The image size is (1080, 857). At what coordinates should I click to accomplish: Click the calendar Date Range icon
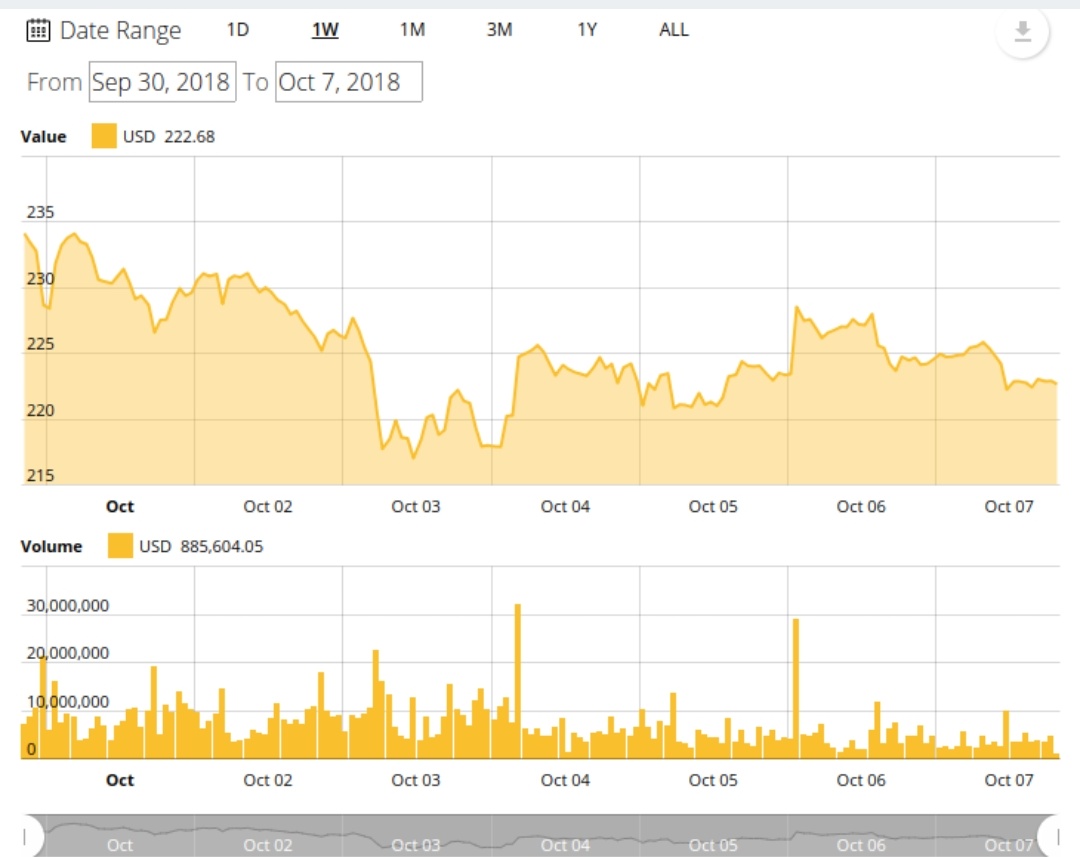pyautogui.click(x=38, y=30)
